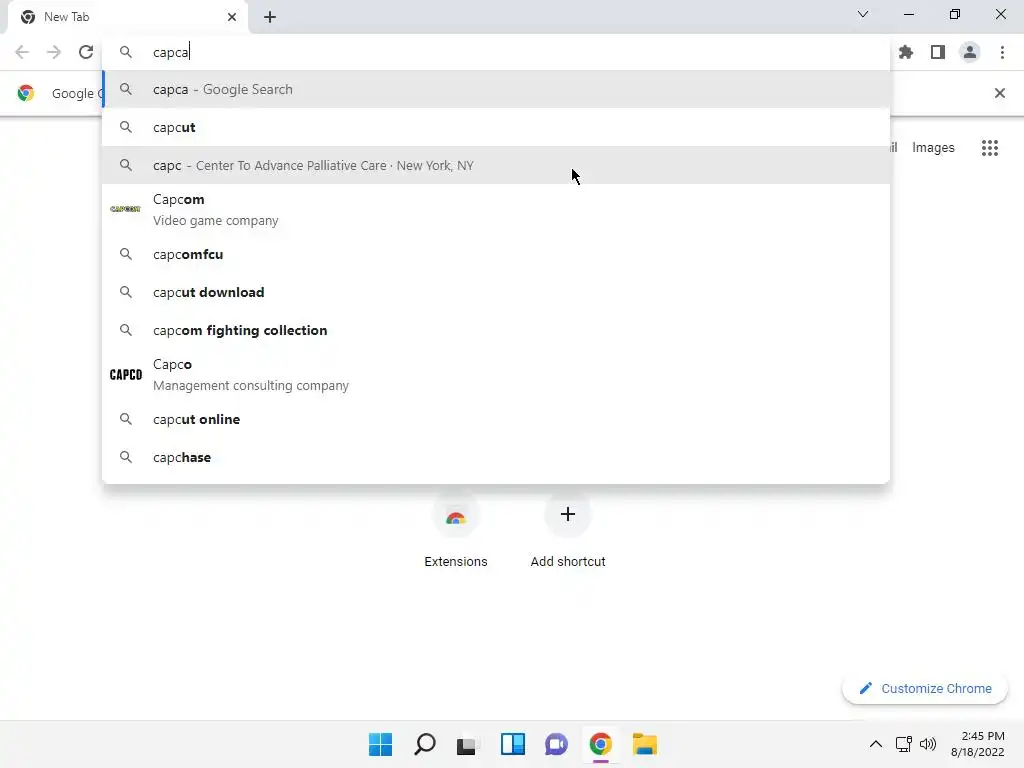The height and width of the screenshot is (768, 1024).
Task: Select the Capco management consulting suggestion
Action: [x=496, y=374]
